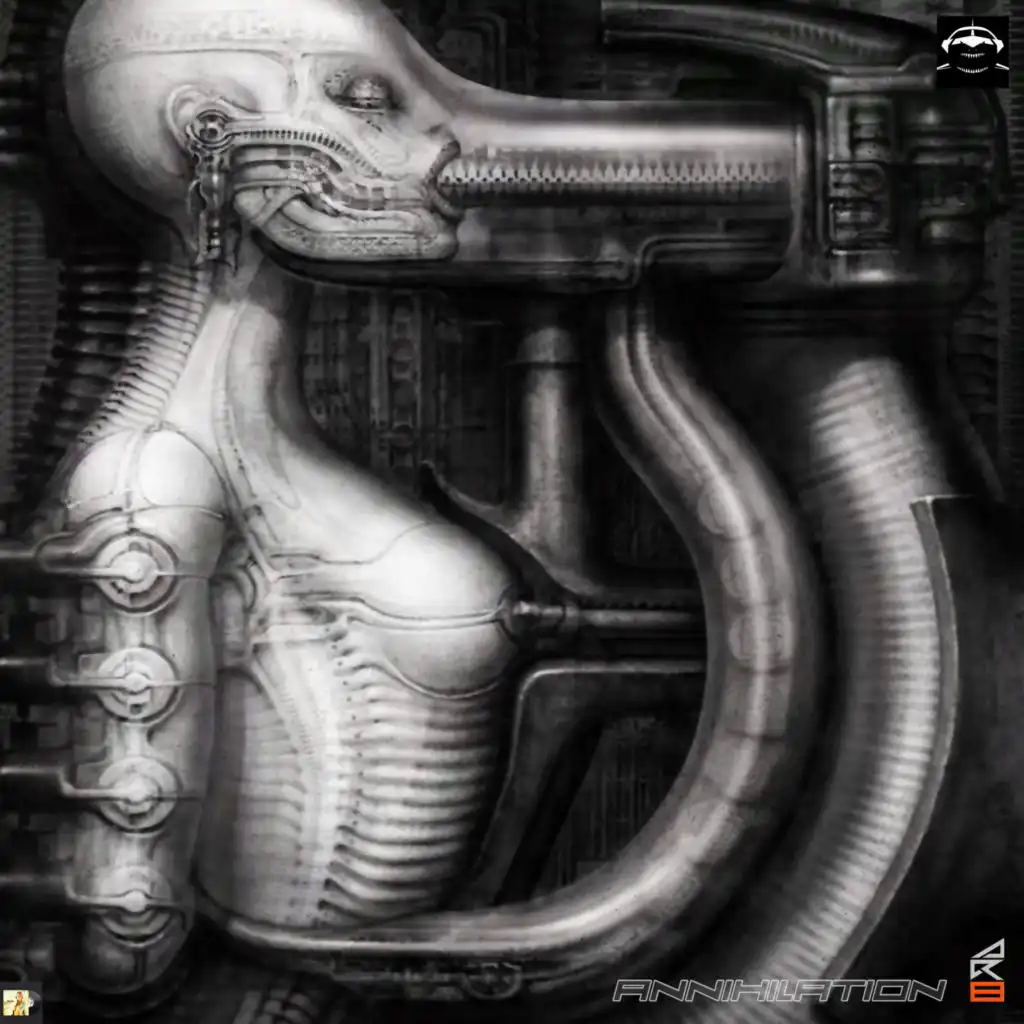
Task: Click the ANNIHILATION title text
Action: coord(779,991)
